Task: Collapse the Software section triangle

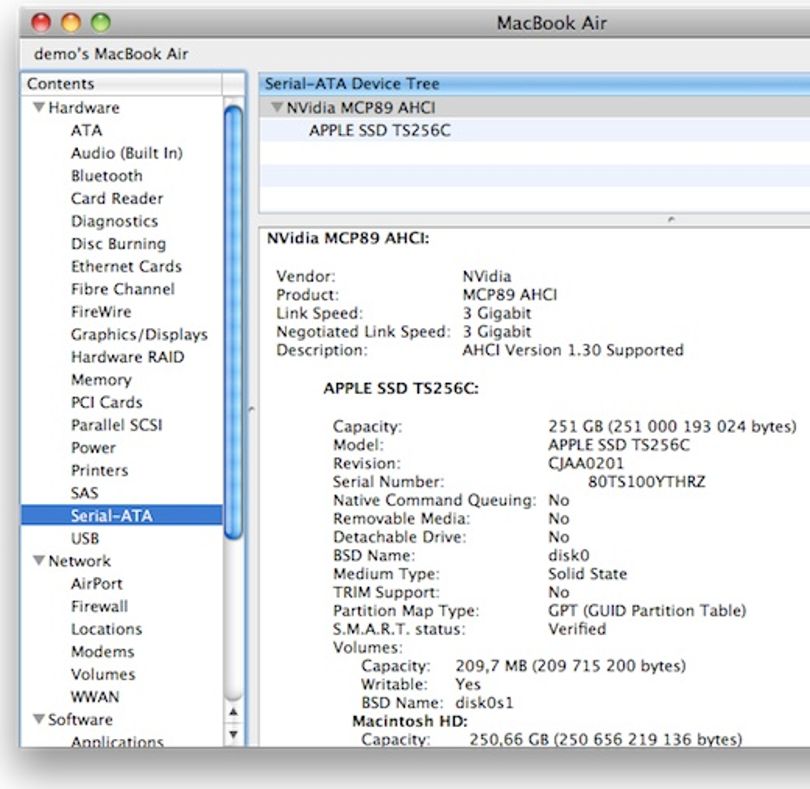Action: 39,718
